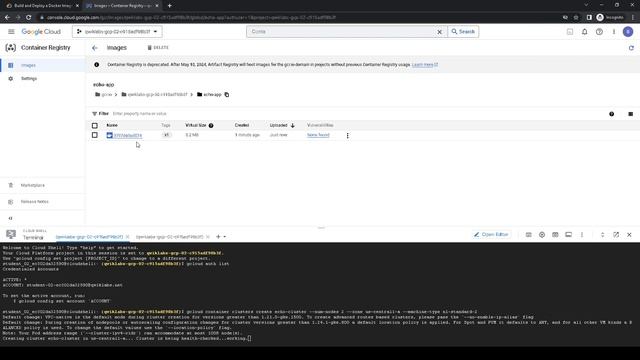The width and height of the screenshot is (640, 360).
Task: Open the Google Cloud navigation hamburger menu
Action: [x=11, y=31]
